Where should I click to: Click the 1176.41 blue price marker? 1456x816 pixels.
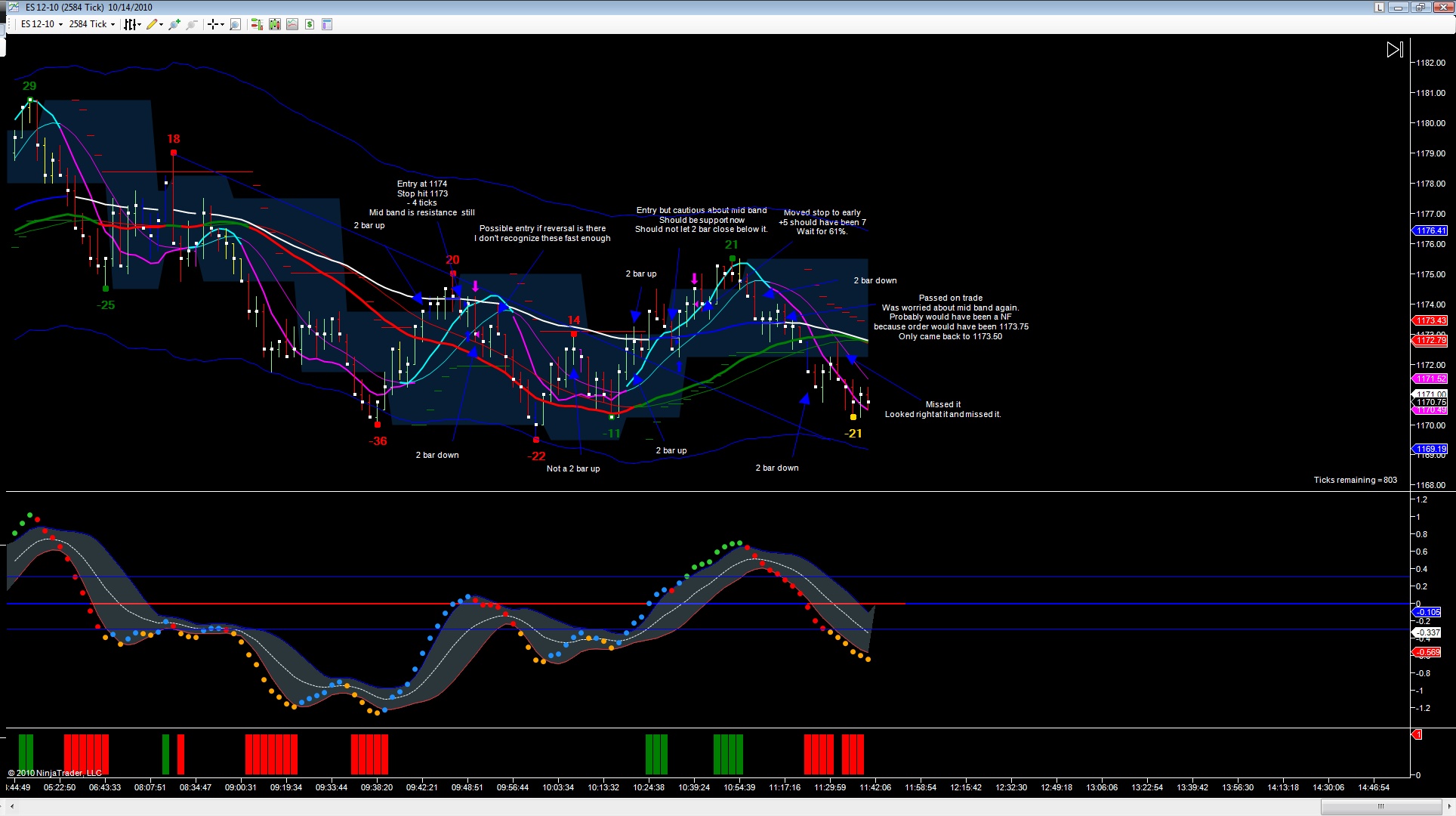[x=1430, y=230]
